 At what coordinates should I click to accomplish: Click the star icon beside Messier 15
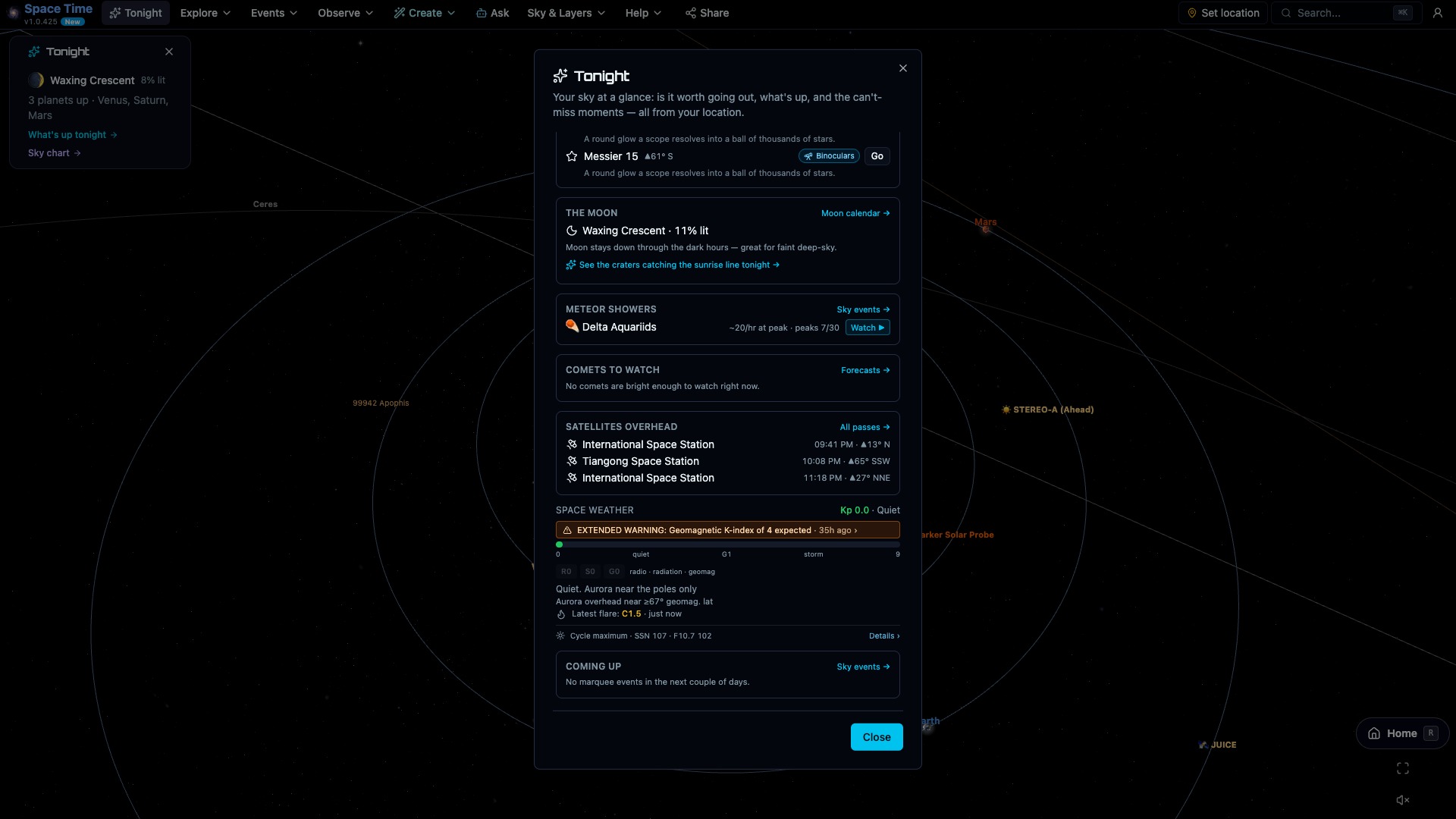tap(572, 156)
